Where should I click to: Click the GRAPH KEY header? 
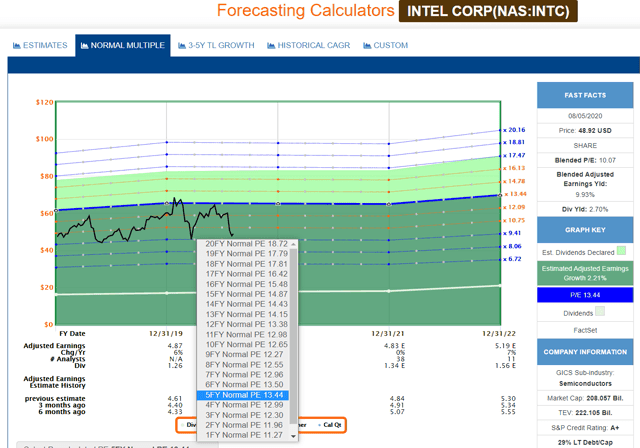585,230
